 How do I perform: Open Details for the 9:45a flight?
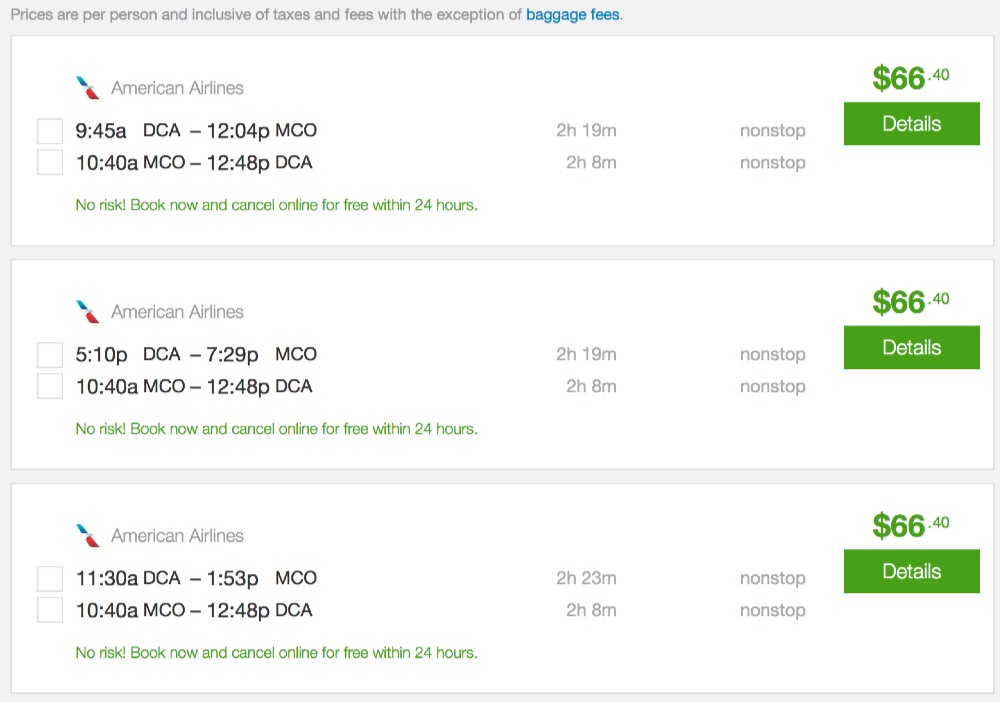pos(911,124)
